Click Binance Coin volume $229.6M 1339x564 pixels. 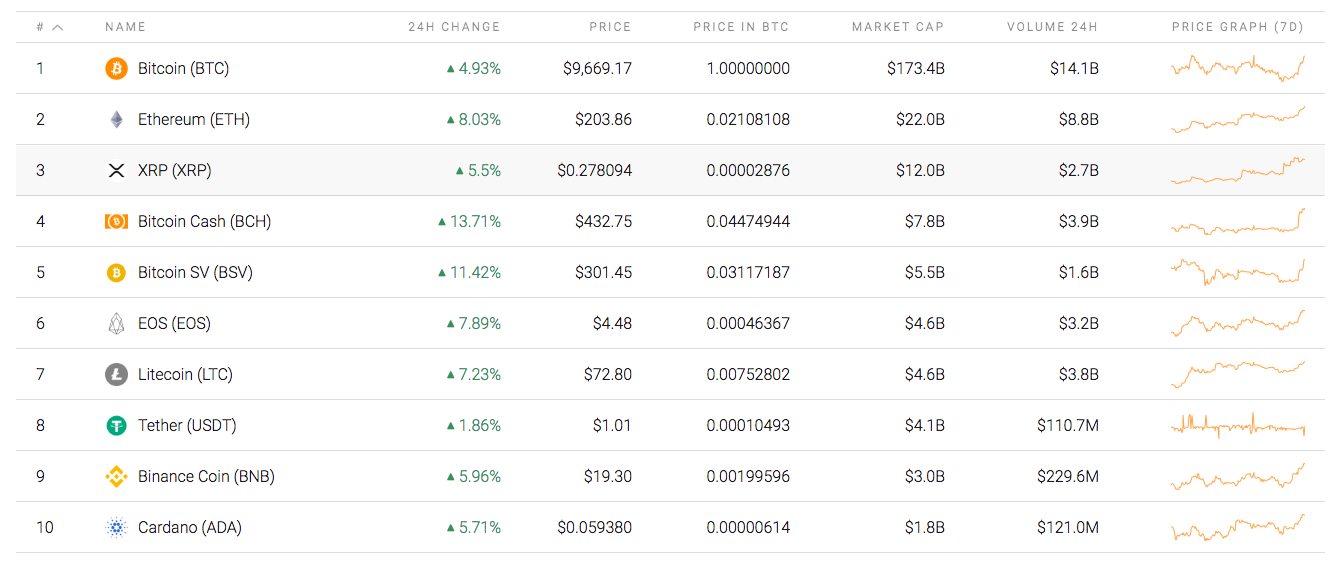(x=1068, y=476)
